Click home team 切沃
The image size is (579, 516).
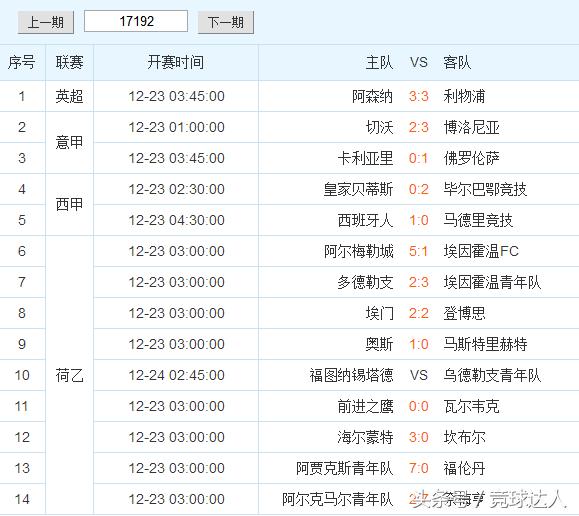point(379,127)
